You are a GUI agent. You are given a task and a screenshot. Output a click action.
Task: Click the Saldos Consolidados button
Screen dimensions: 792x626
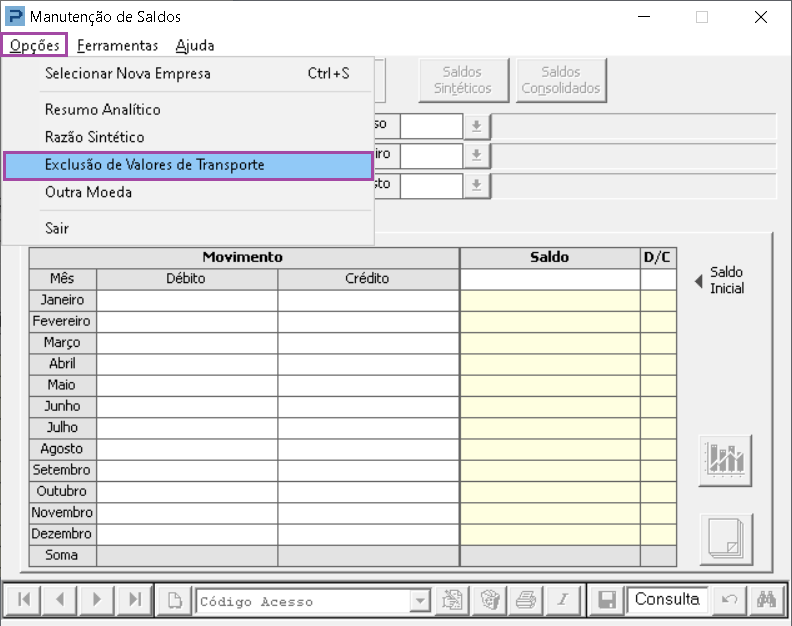click(561, 80)
